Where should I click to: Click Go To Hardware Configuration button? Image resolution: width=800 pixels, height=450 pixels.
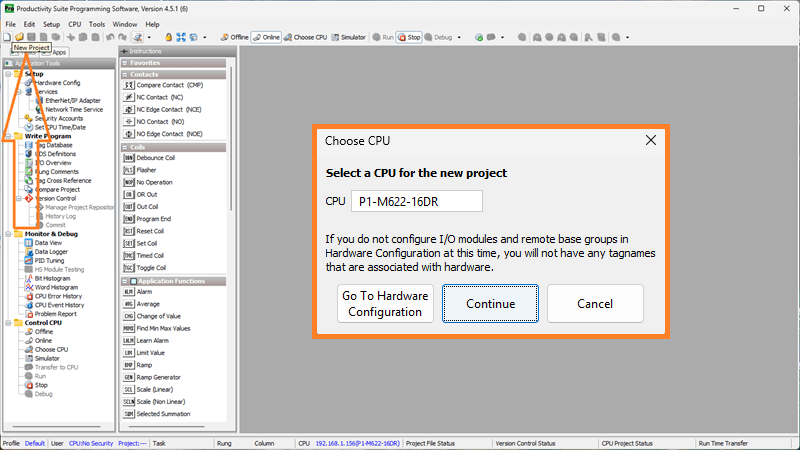(x=385, y=304)
